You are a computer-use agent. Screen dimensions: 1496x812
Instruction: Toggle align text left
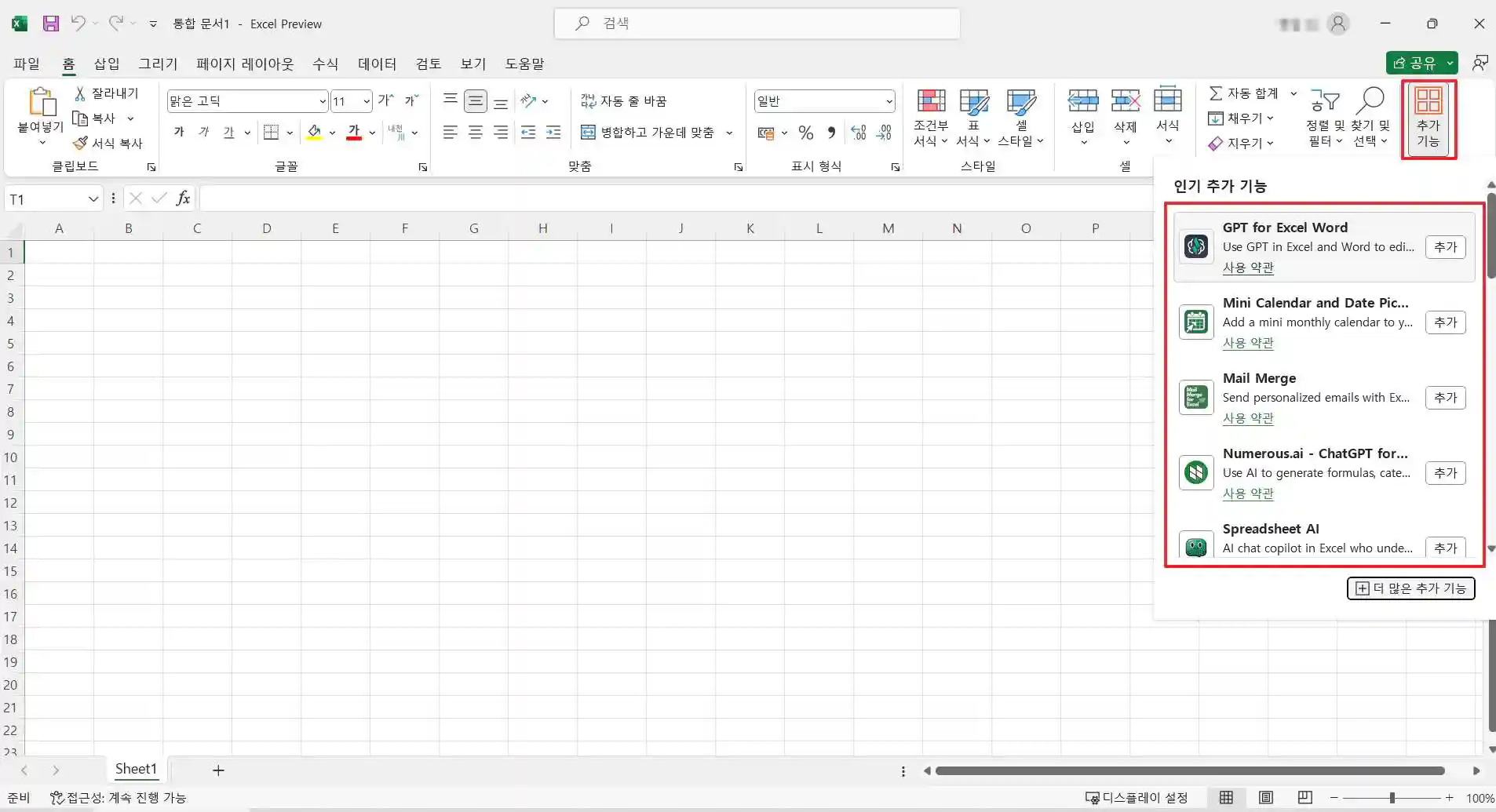[451, 133]
